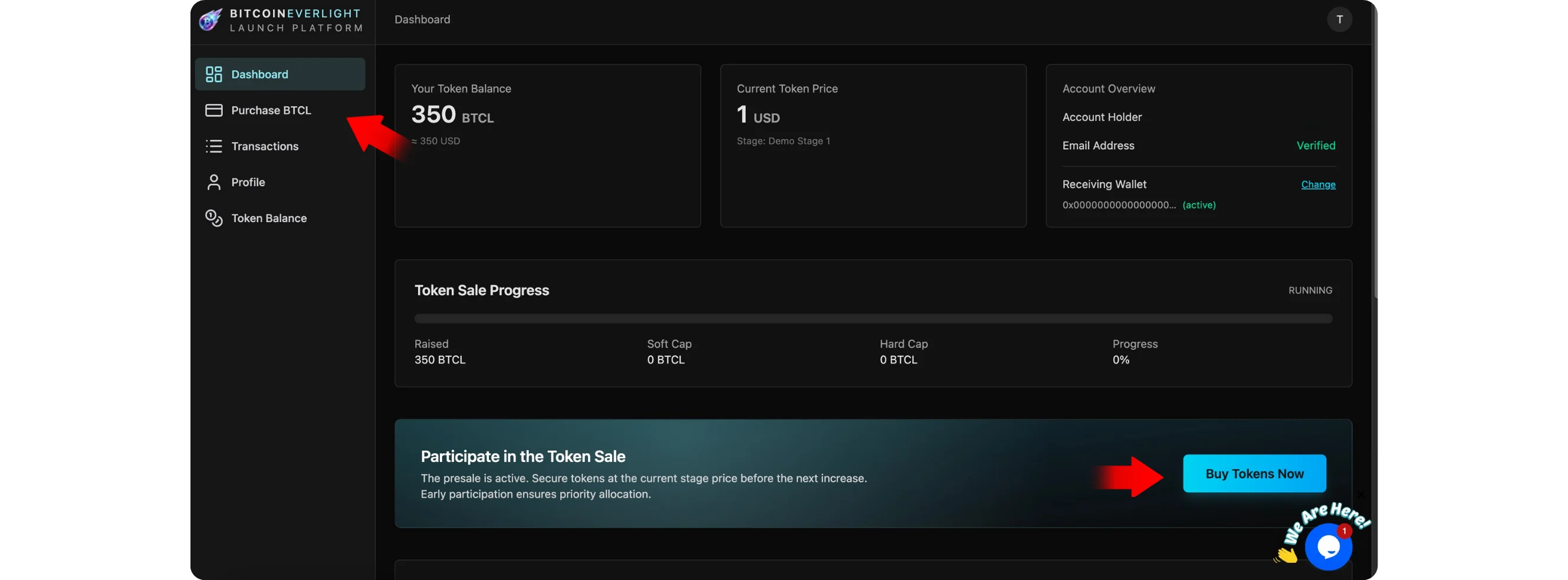Select the Profile menu label

(248, 182)
